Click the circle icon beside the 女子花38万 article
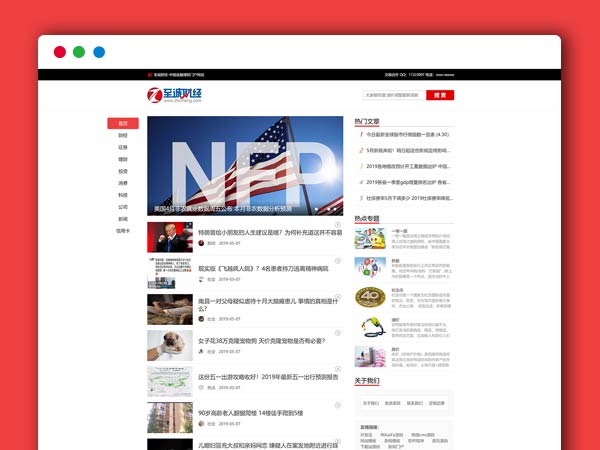Image resolution: width=600 pixels, height=450 pixels. point(338,333)
